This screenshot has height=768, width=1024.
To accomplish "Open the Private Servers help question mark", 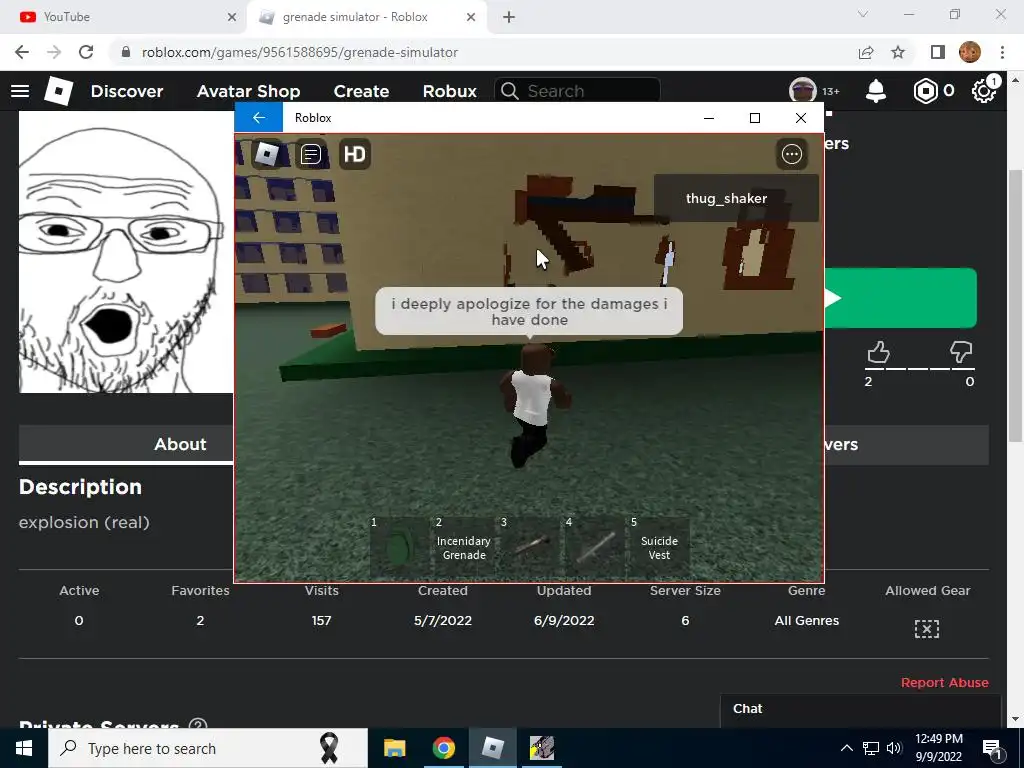I will (x=198, y=726).
